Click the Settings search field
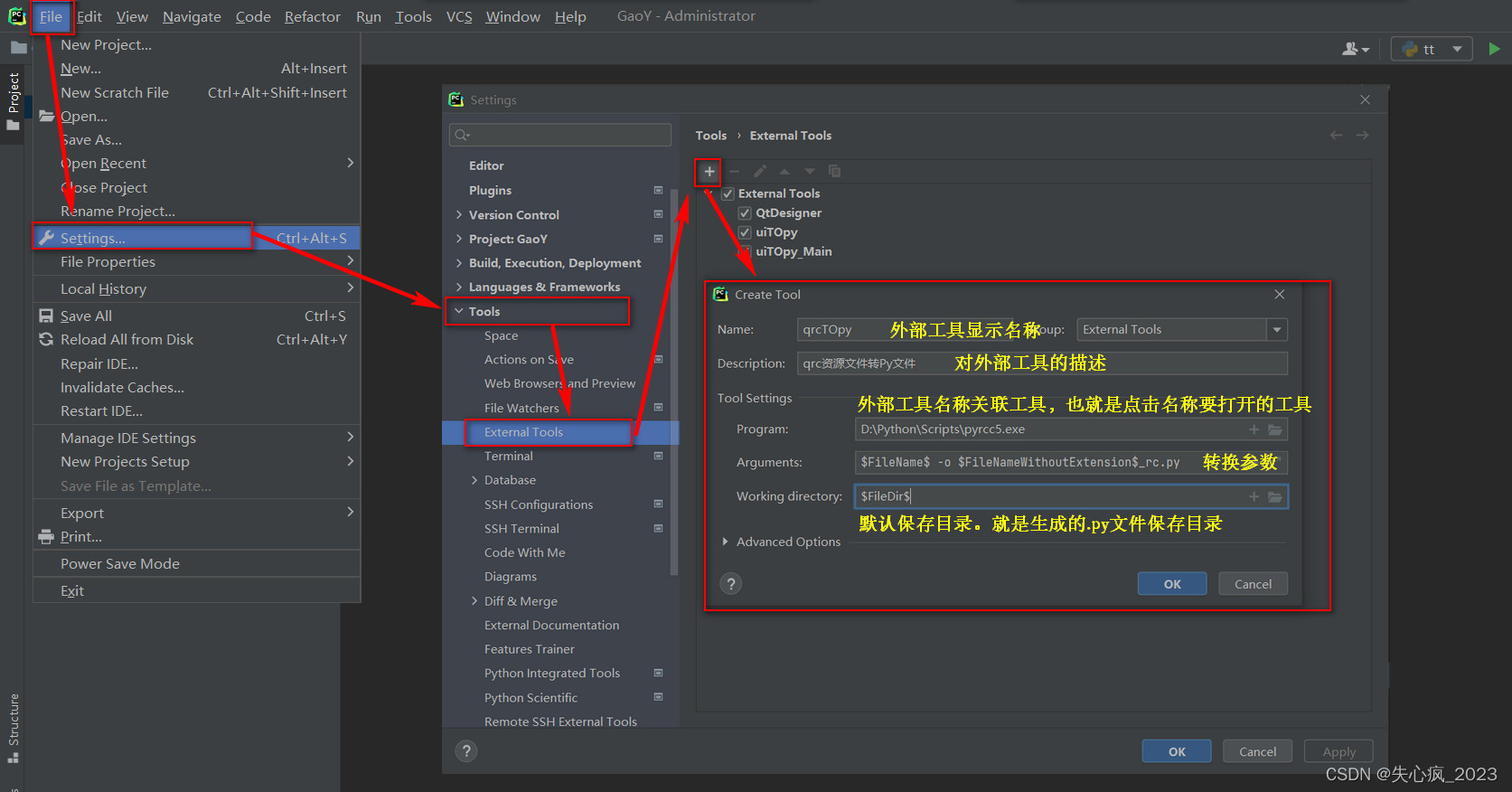Image resolution: width=1512 pixels, height=792 pixels. (560, 135)
